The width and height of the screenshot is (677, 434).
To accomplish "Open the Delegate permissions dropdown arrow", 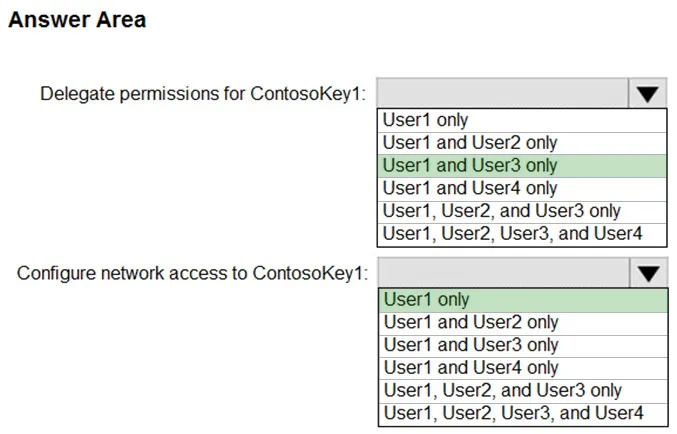I will click(647, 93).
